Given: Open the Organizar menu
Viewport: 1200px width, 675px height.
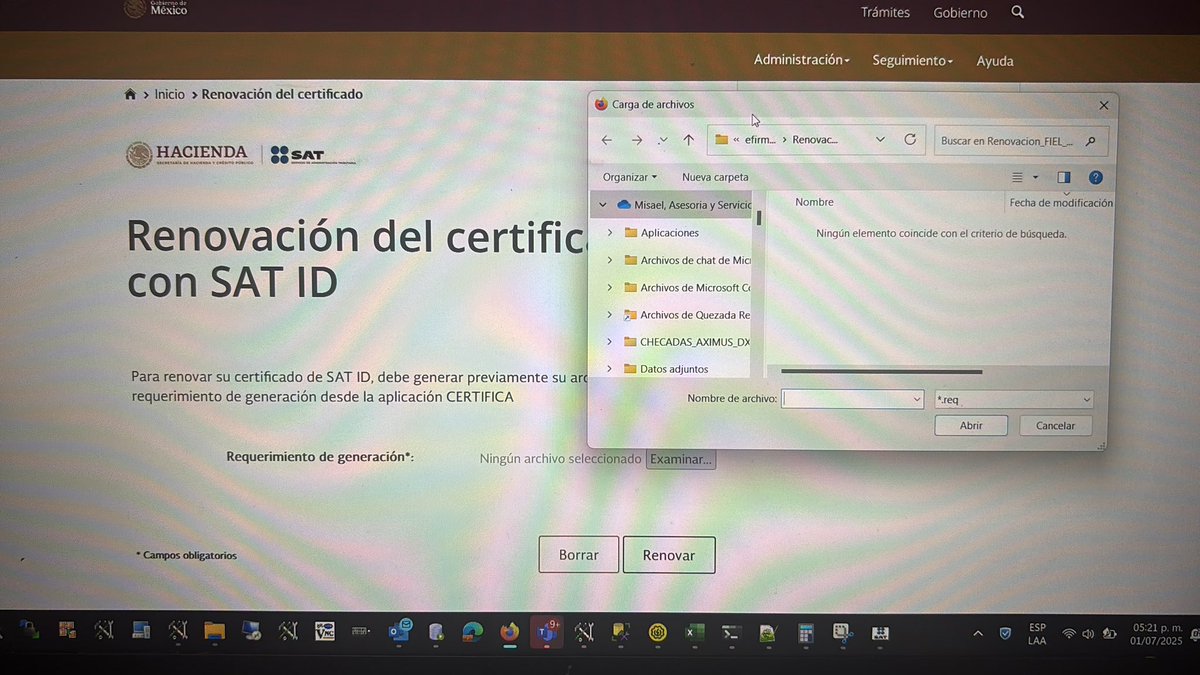Looking at the screenshot, I should coord(630,177).
